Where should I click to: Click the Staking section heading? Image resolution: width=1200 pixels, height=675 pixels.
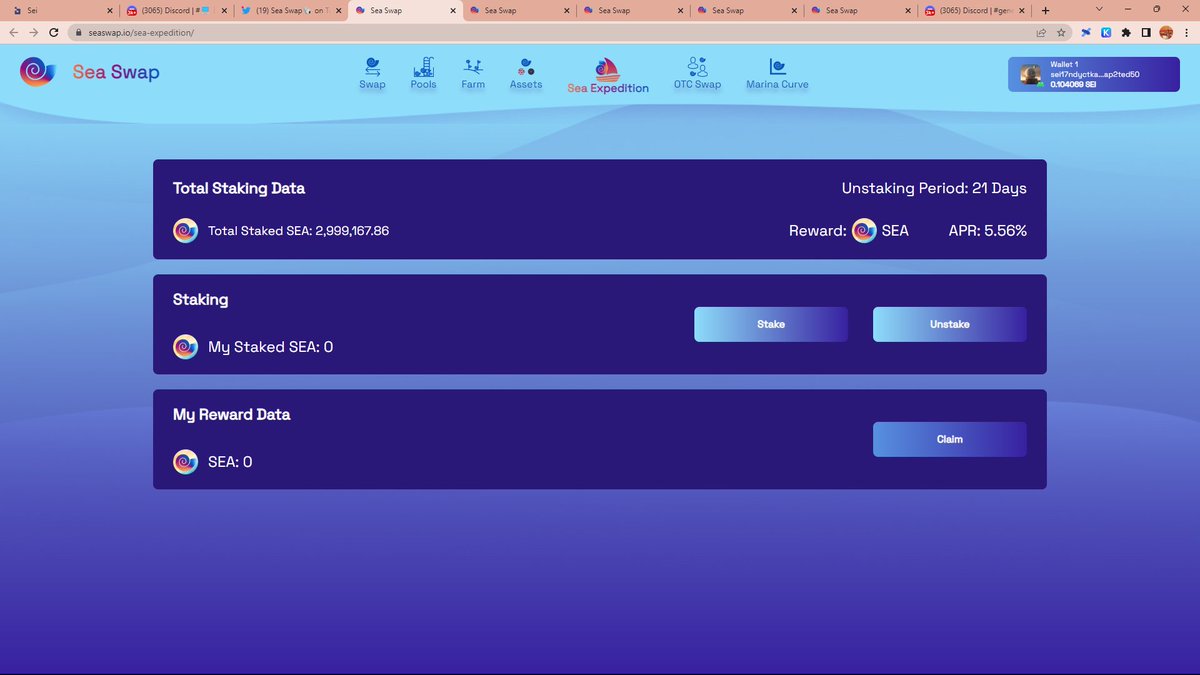(200, 299)
